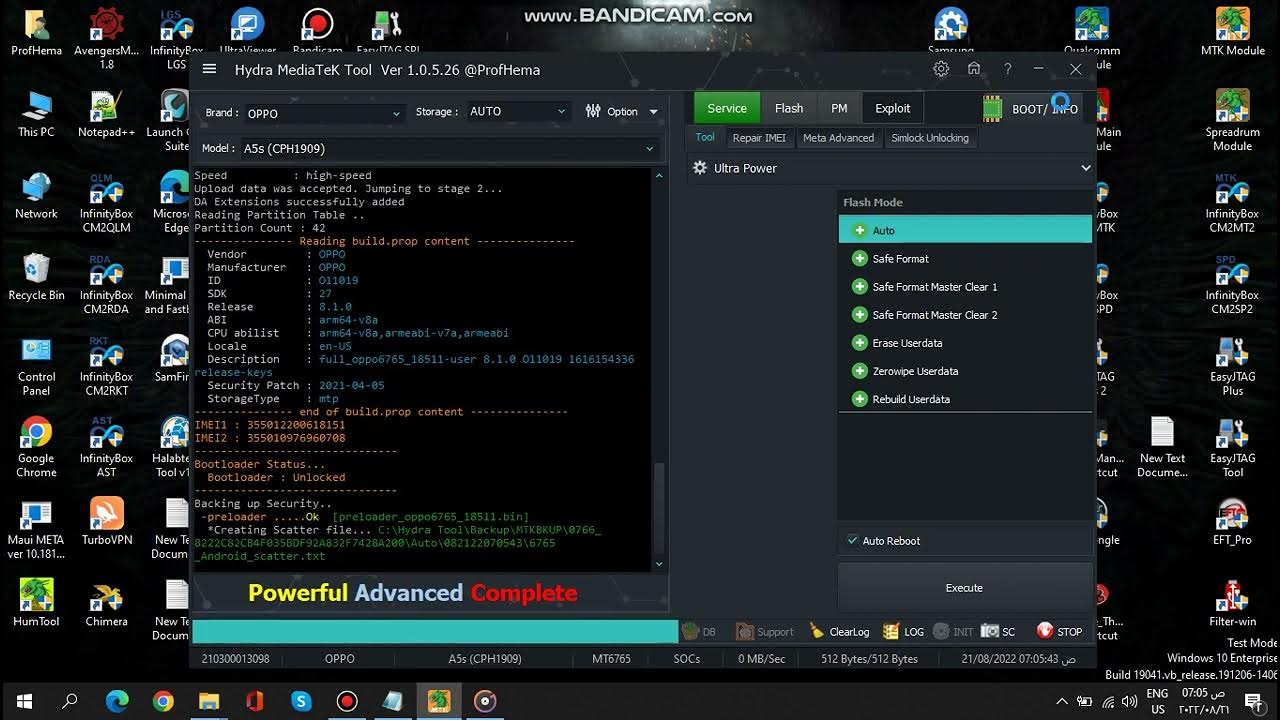The width and height of the screenshot is (1280, 720).
Task: Show hidden system tray icons
Action: click(1062, 700)
